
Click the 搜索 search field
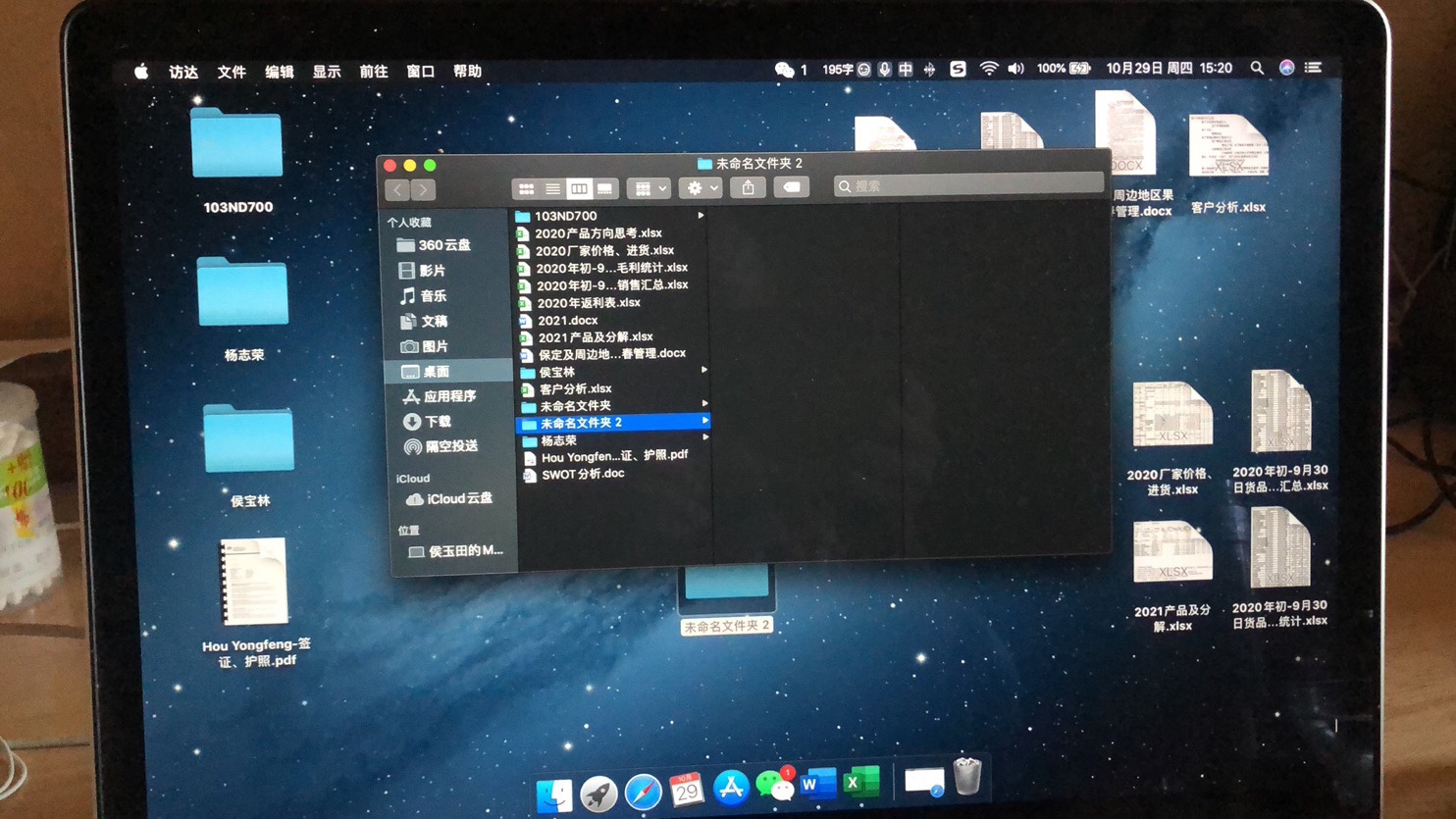pyautogui.click(x=968, y=185)
